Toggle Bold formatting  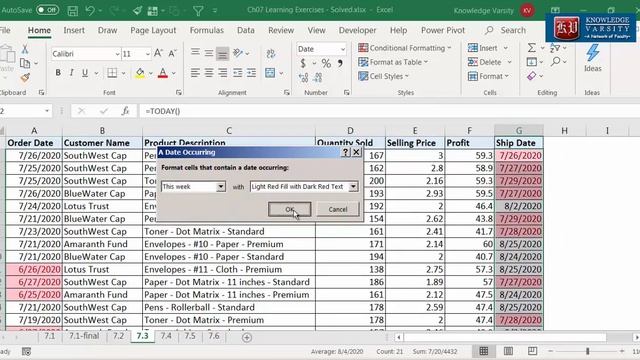58,73
